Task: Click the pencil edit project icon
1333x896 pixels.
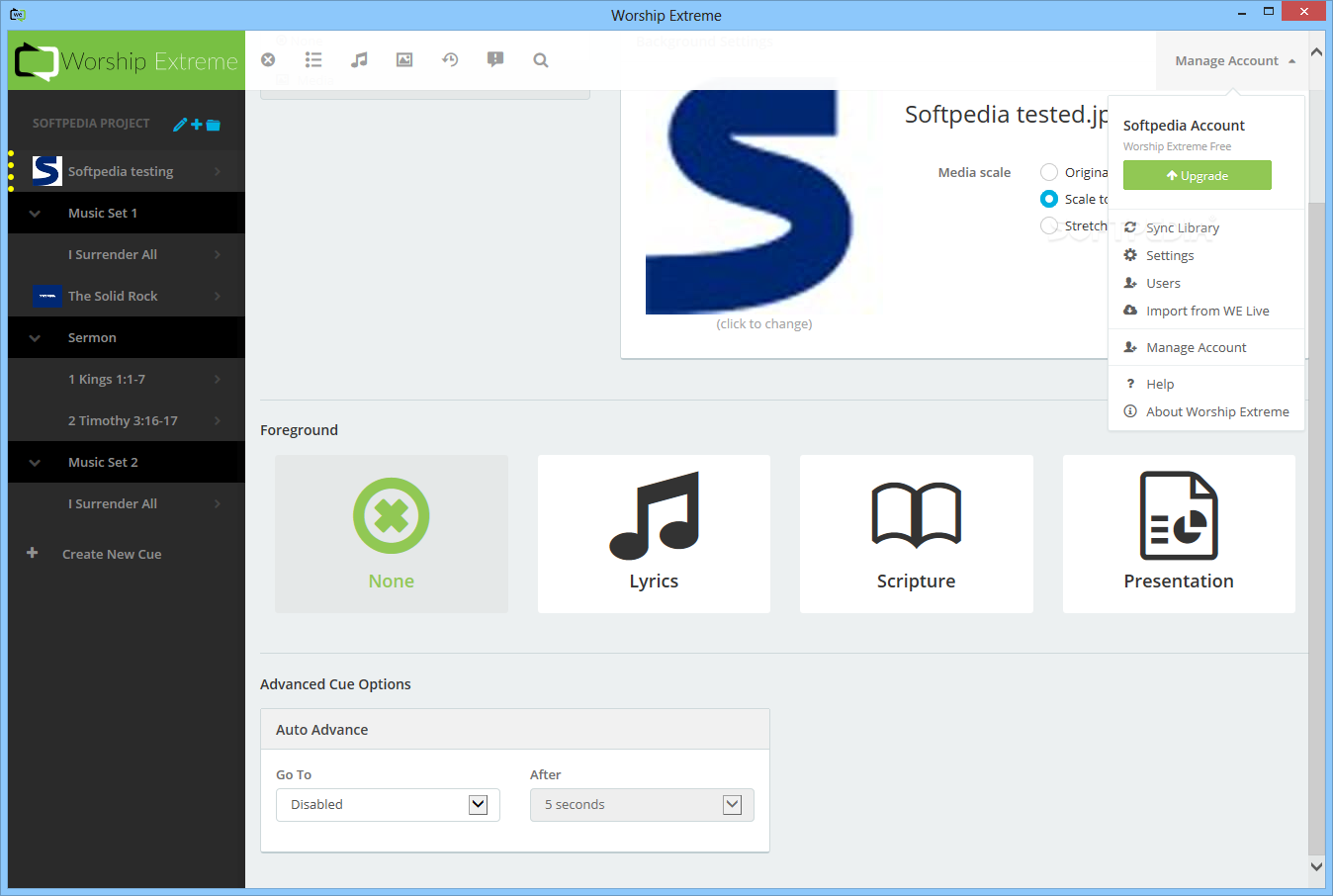Action: coord(180,125)
